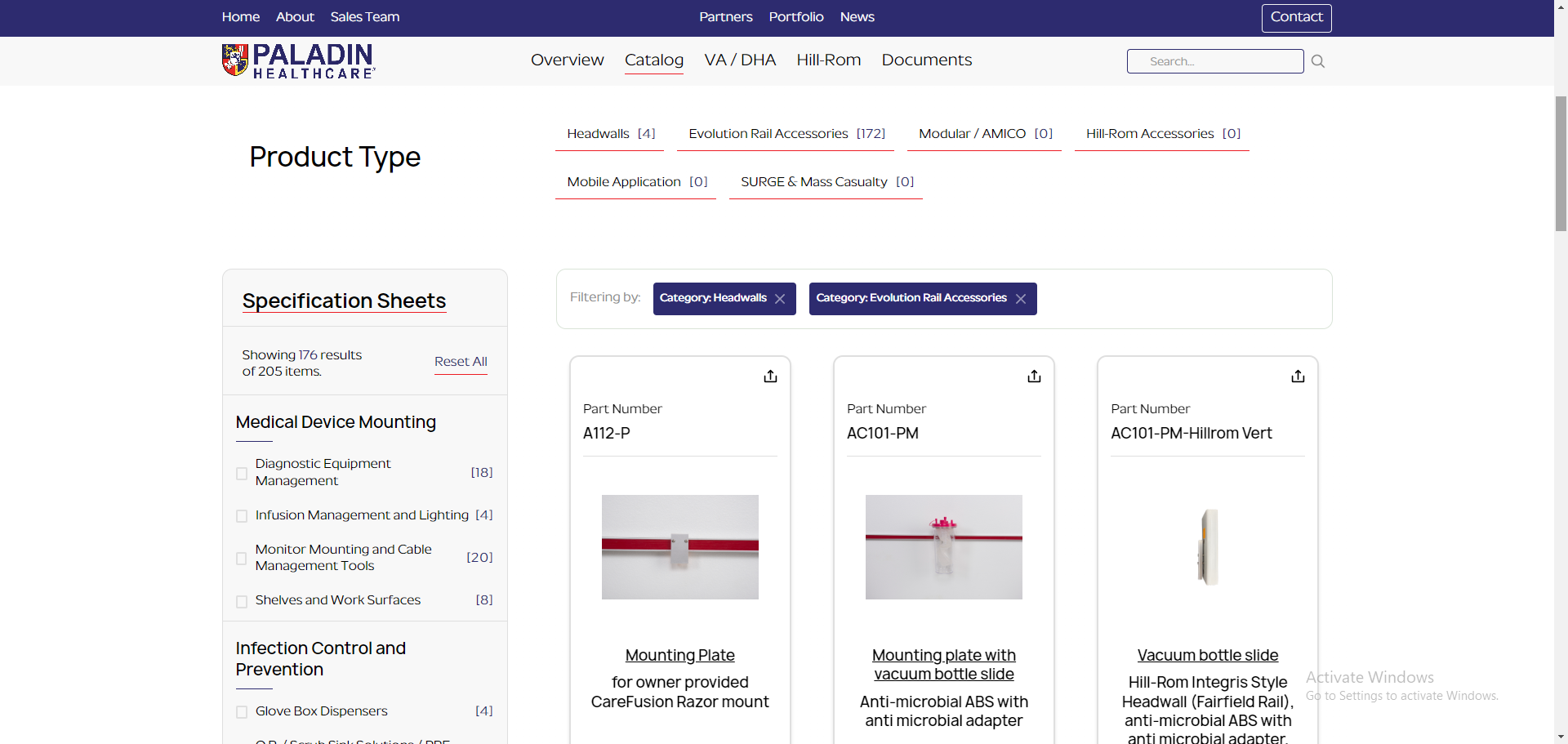
Task: Open the Sales Team page
Action: (x=365, y=17)
